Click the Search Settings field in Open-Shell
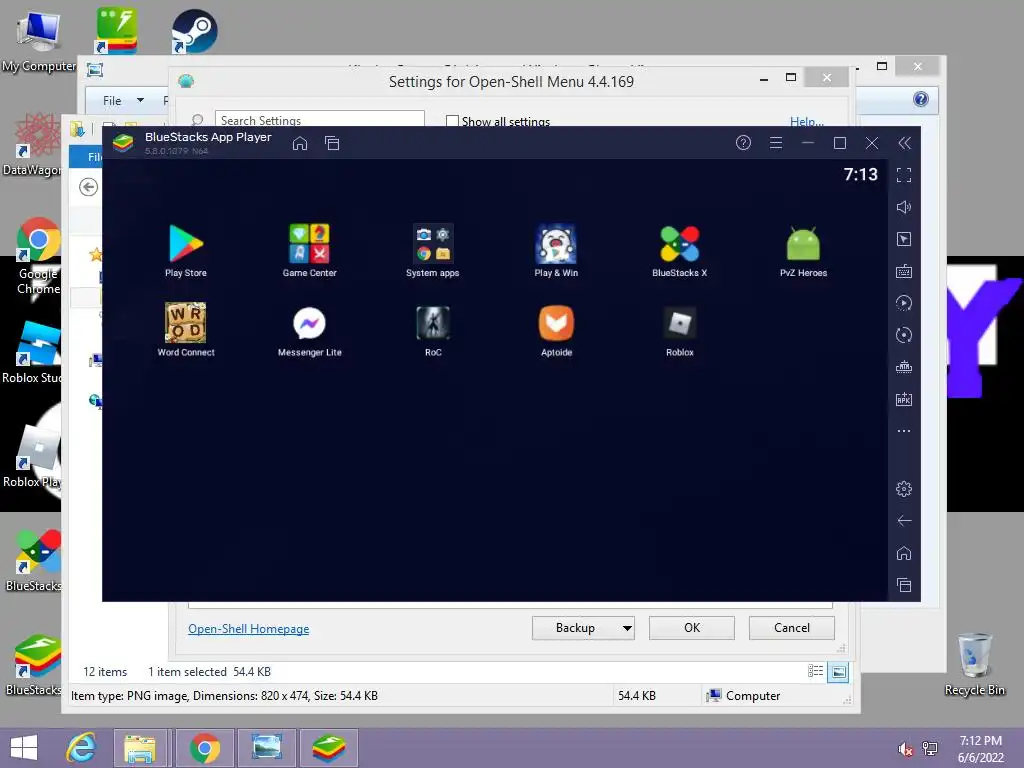 pos(319,119)
